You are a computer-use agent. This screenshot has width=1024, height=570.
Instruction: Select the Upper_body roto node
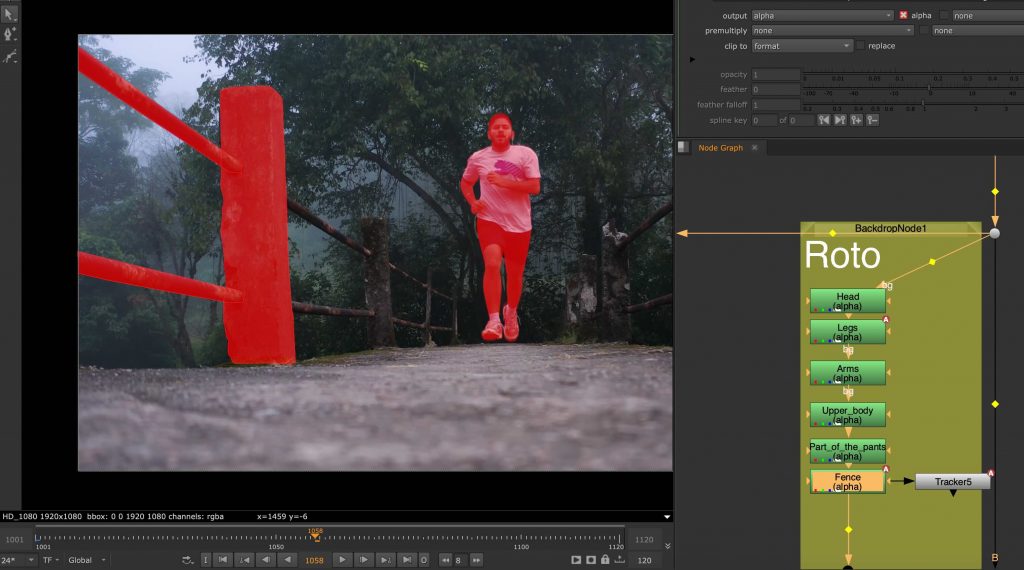tap(847, 415)
